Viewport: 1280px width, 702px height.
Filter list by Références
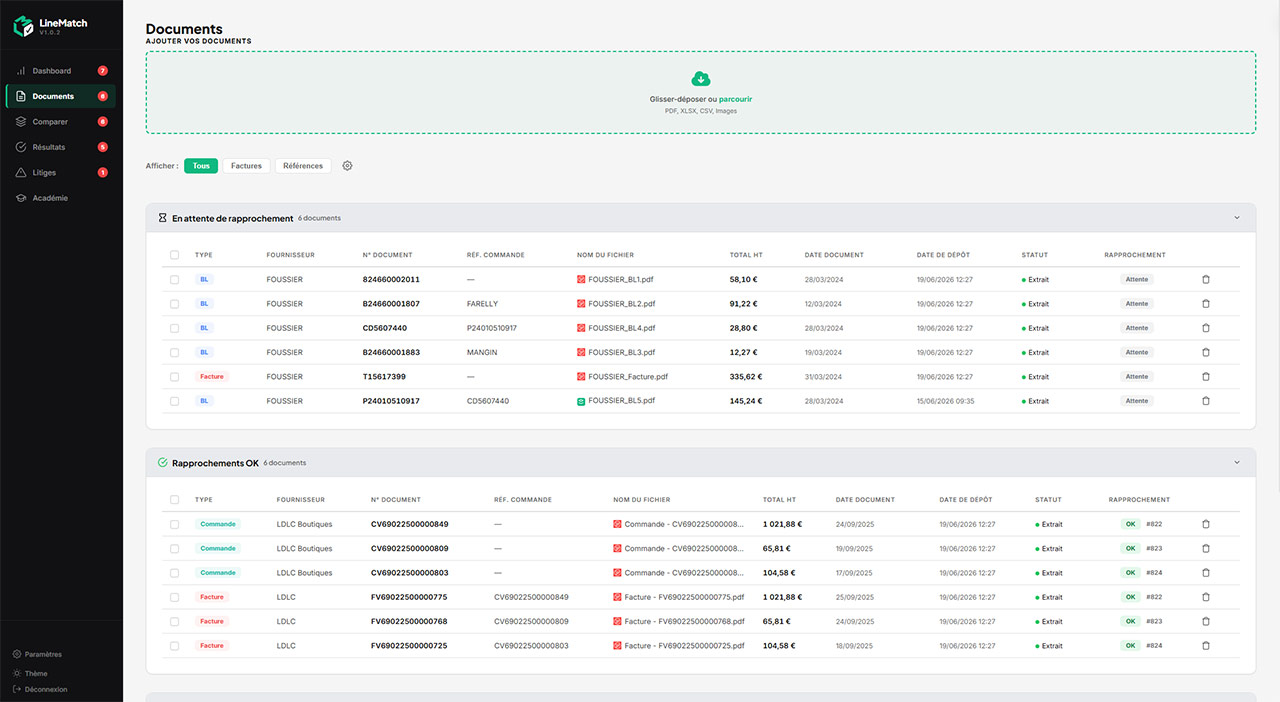tap(303, 166)
